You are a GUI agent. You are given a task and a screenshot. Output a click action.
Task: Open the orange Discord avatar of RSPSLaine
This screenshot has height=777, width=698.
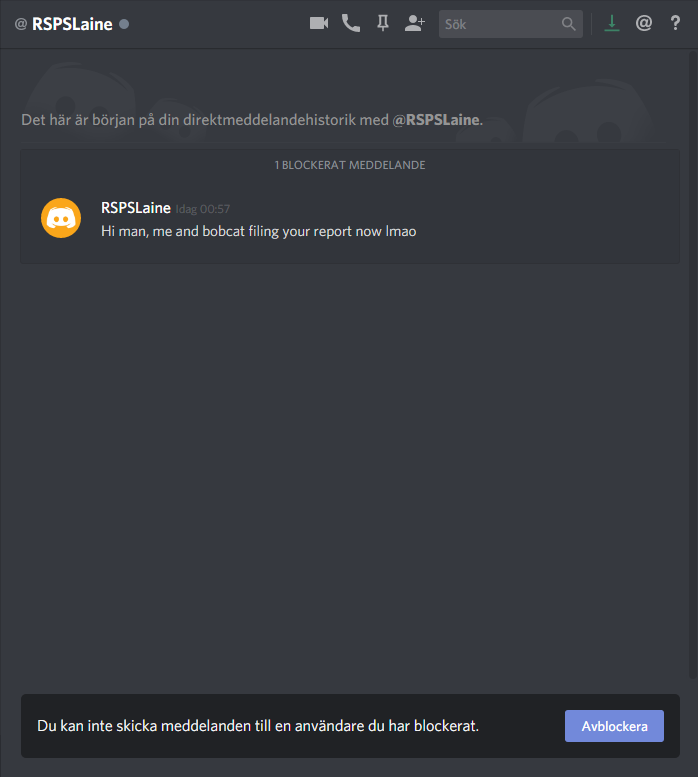pyautogui.click(x=61, y=218)
